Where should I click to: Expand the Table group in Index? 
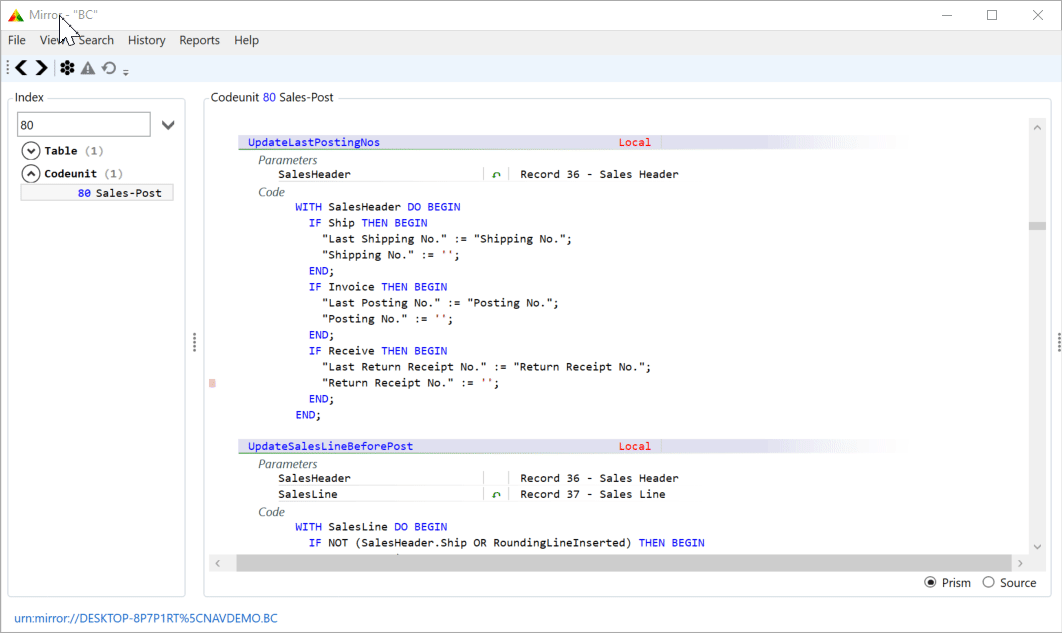(x=30, y=150)
